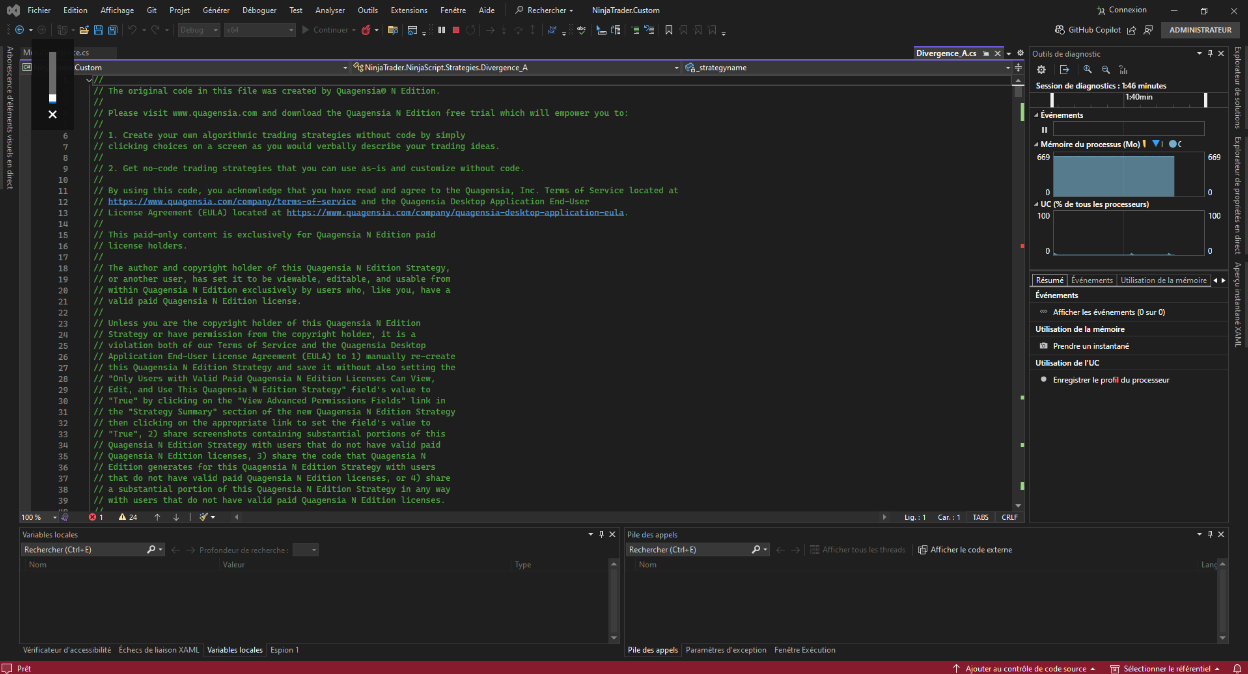Click the red Stop debugging square
Viewport: 1248px width, 674px height.
456,30
